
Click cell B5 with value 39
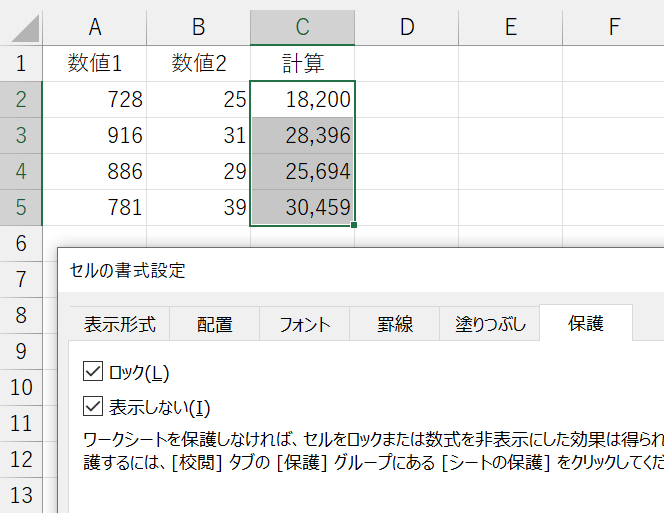point(198,208)
